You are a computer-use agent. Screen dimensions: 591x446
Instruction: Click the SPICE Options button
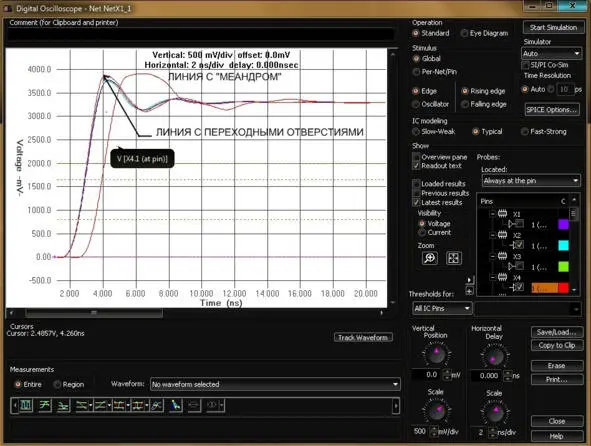pyautogui.click(x=552, y=110)
